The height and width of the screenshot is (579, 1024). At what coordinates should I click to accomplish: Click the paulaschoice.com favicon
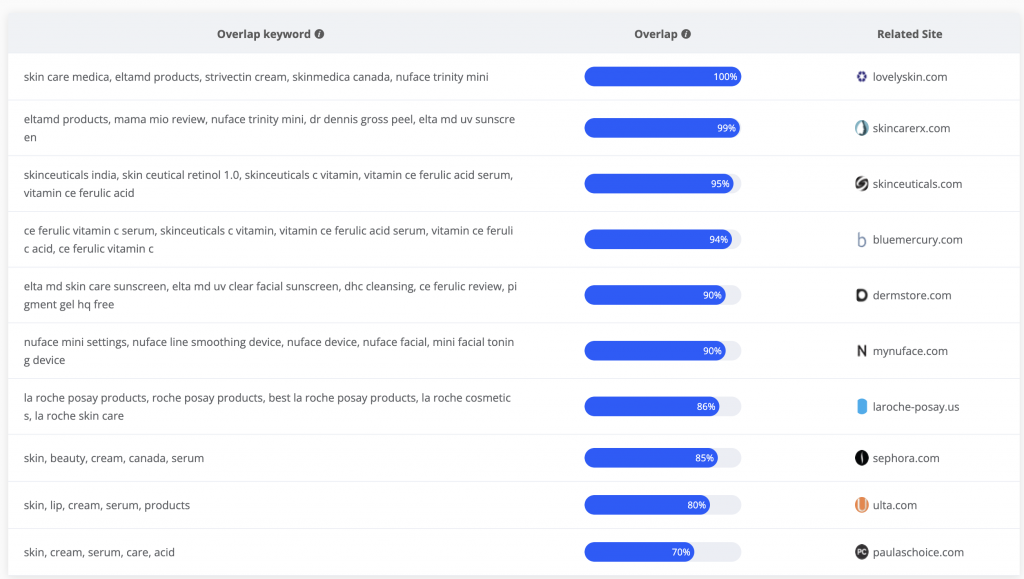coord(861,552)
